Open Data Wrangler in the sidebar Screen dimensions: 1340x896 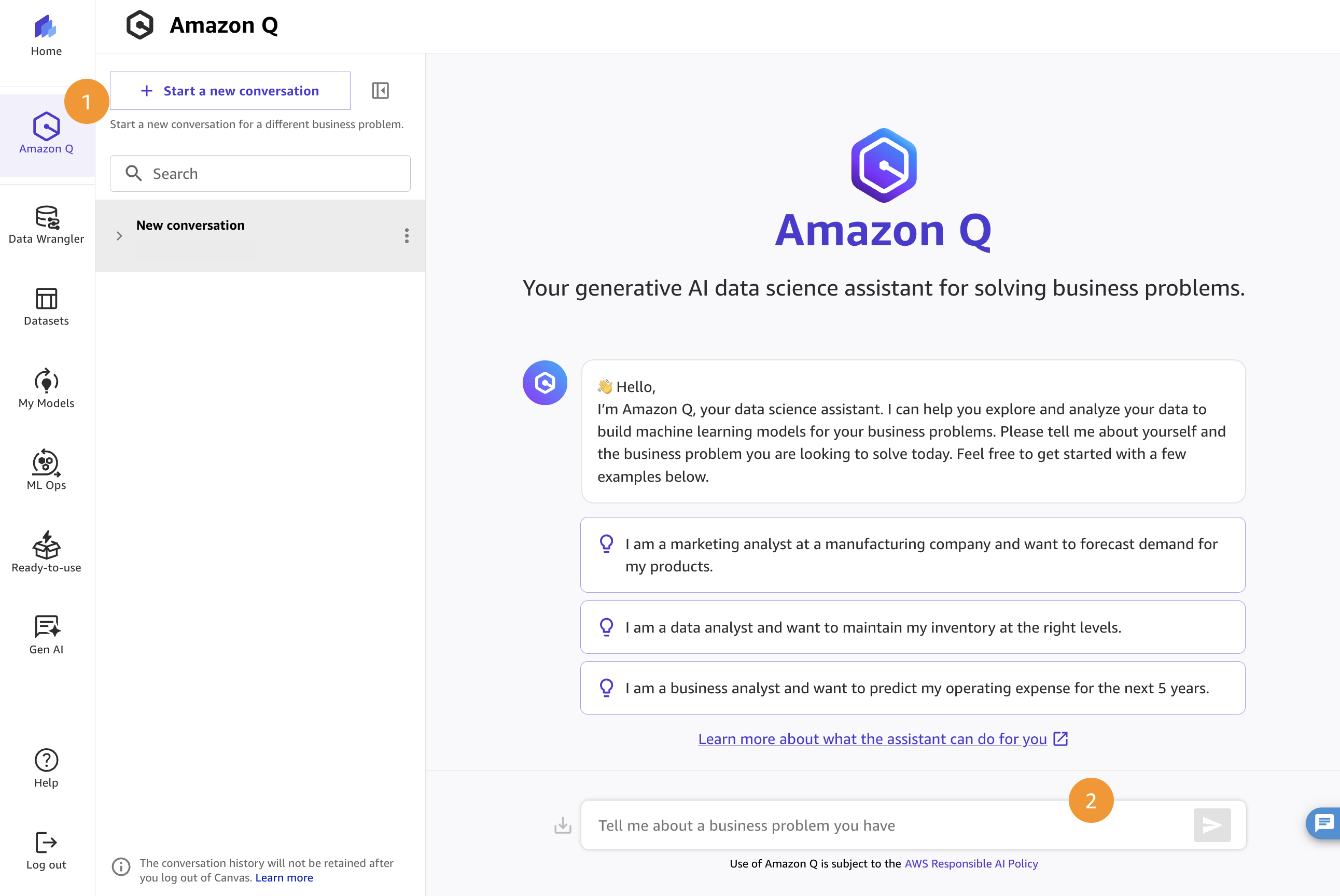tap(46, 217)
